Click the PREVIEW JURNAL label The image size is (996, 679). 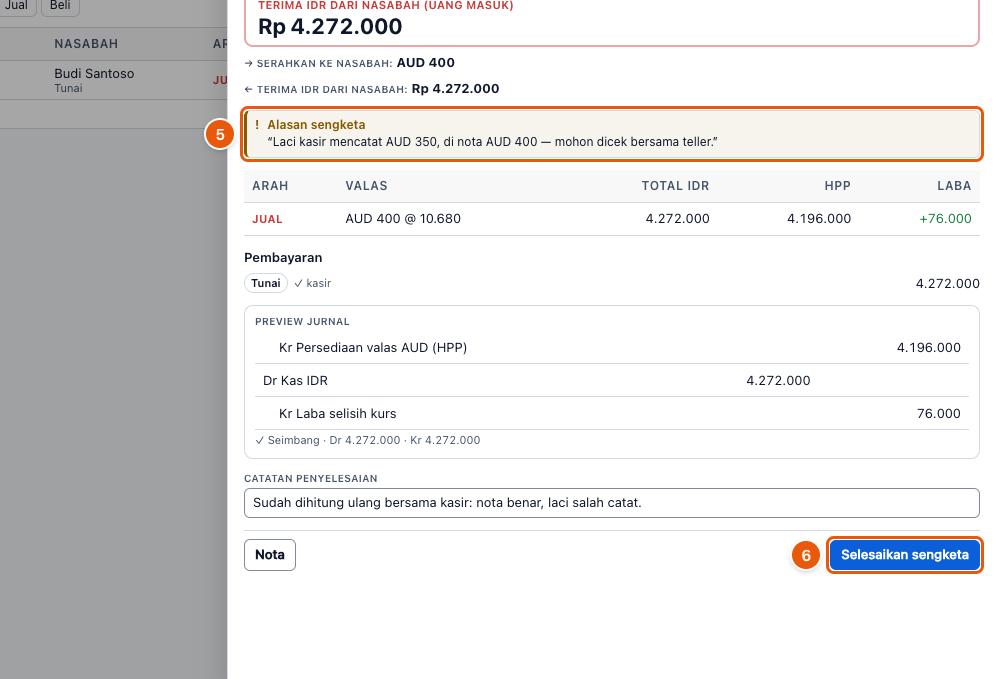[302, 322]
